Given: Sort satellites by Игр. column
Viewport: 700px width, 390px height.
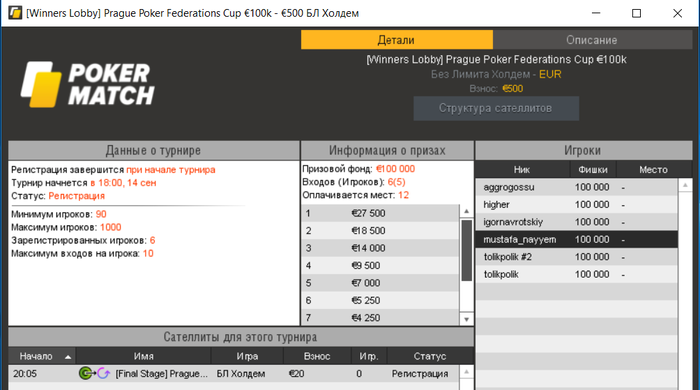Looking at the screenshot, I should (x=369, y=356).
